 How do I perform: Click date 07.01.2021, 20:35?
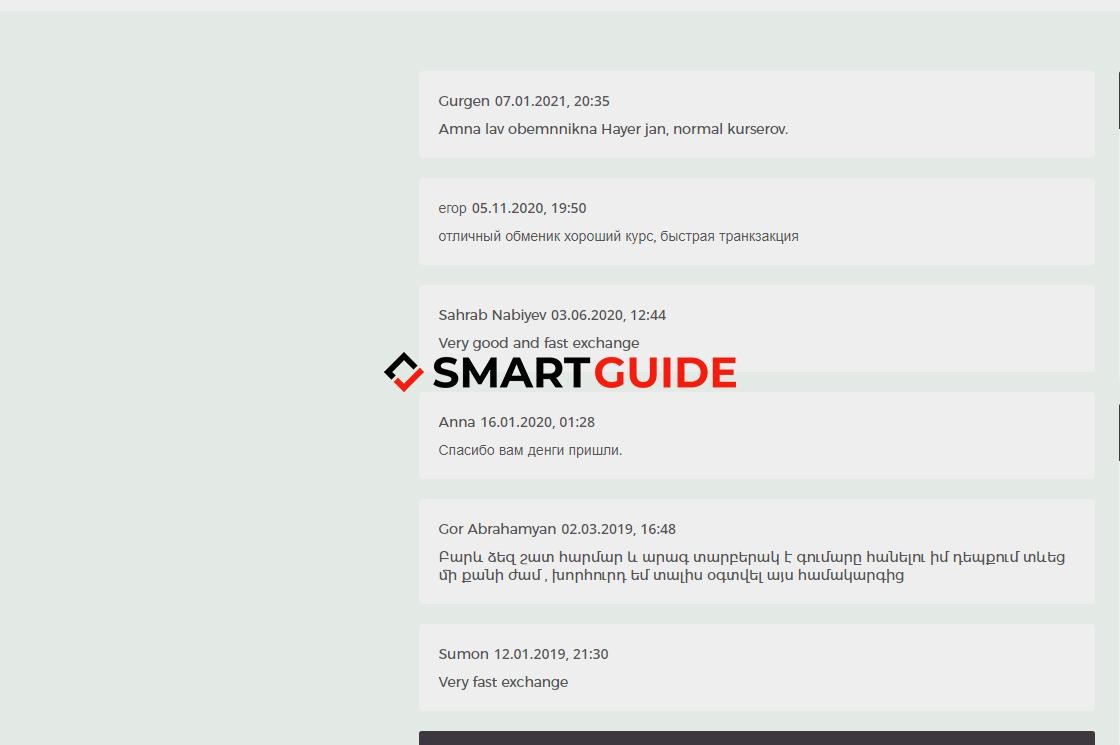pos(552,101)
